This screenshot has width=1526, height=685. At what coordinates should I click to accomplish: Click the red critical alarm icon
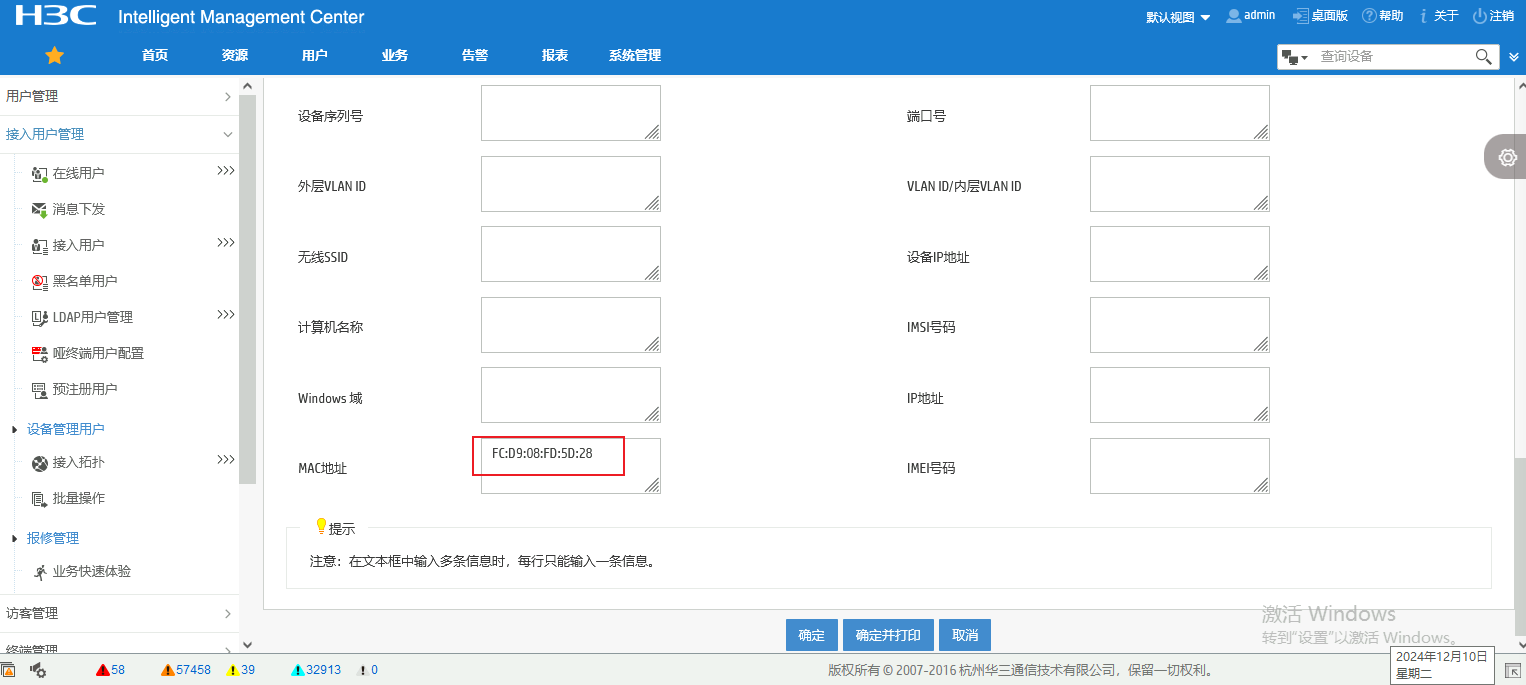click(x=102, y=670)
